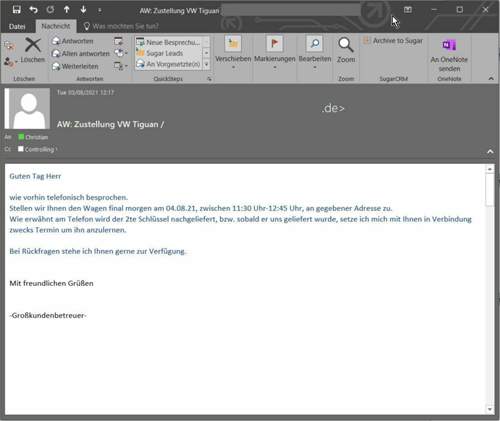Delete the email with Löschen icon

33,50
